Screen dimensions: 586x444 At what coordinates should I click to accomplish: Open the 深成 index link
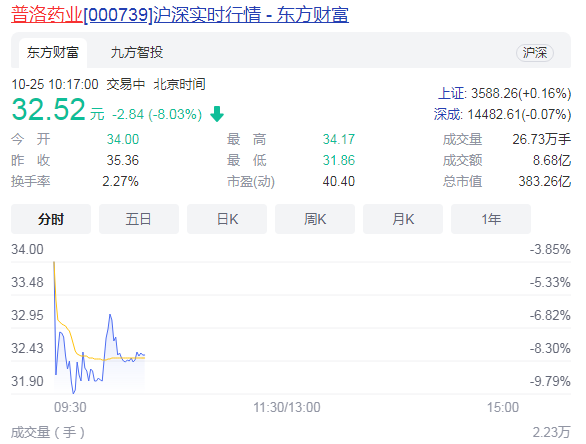(447, 114)
